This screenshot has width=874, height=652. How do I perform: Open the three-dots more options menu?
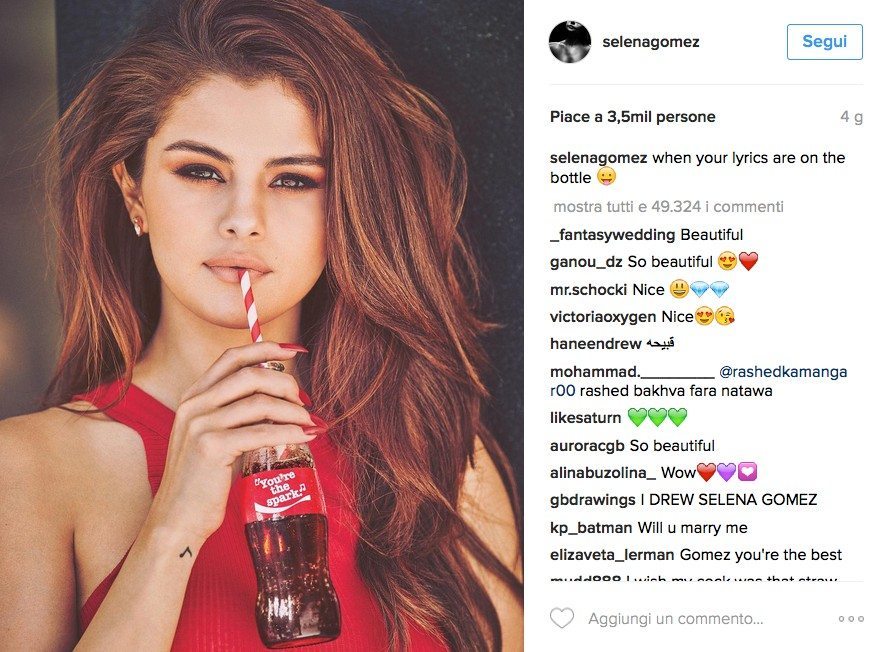point(851,619)
